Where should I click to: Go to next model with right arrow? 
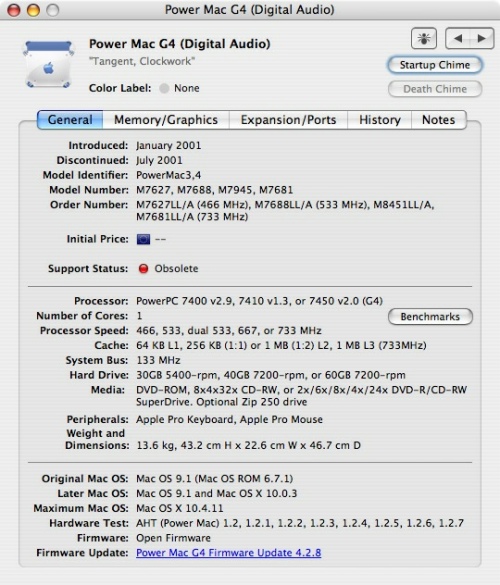coord(482,38)
